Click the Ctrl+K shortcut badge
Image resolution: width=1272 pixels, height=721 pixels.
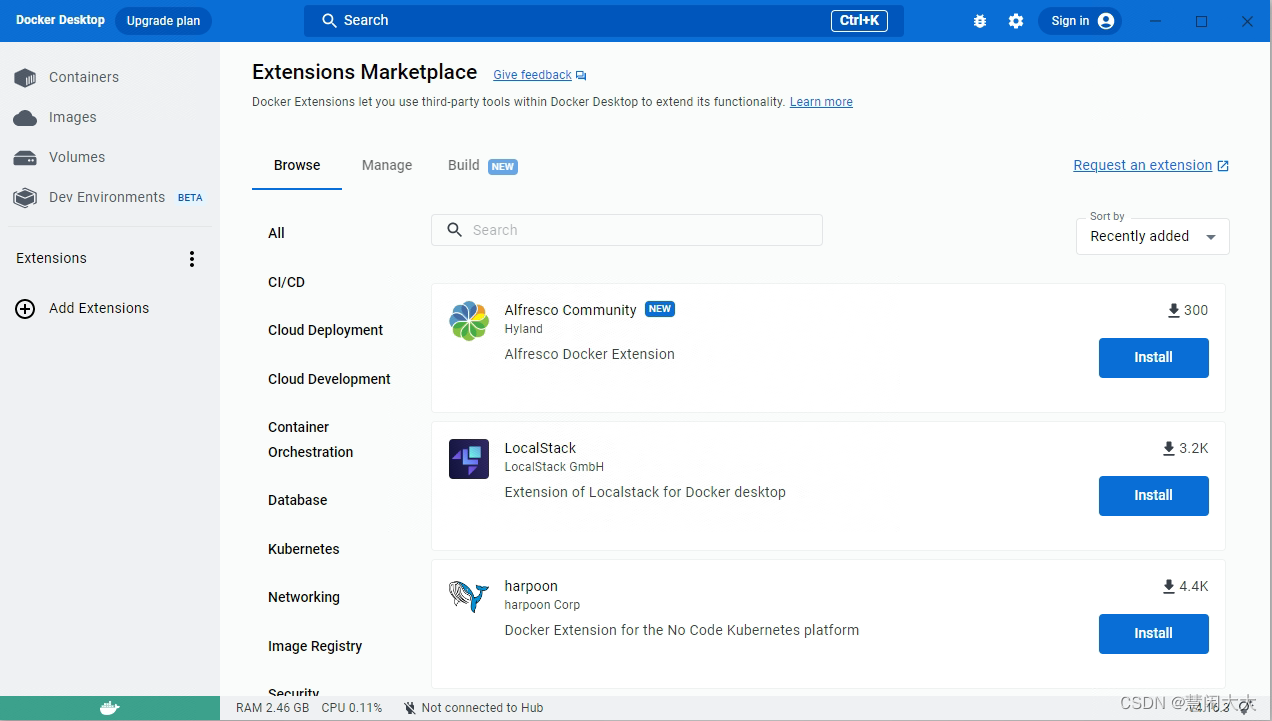click(859, 21)
